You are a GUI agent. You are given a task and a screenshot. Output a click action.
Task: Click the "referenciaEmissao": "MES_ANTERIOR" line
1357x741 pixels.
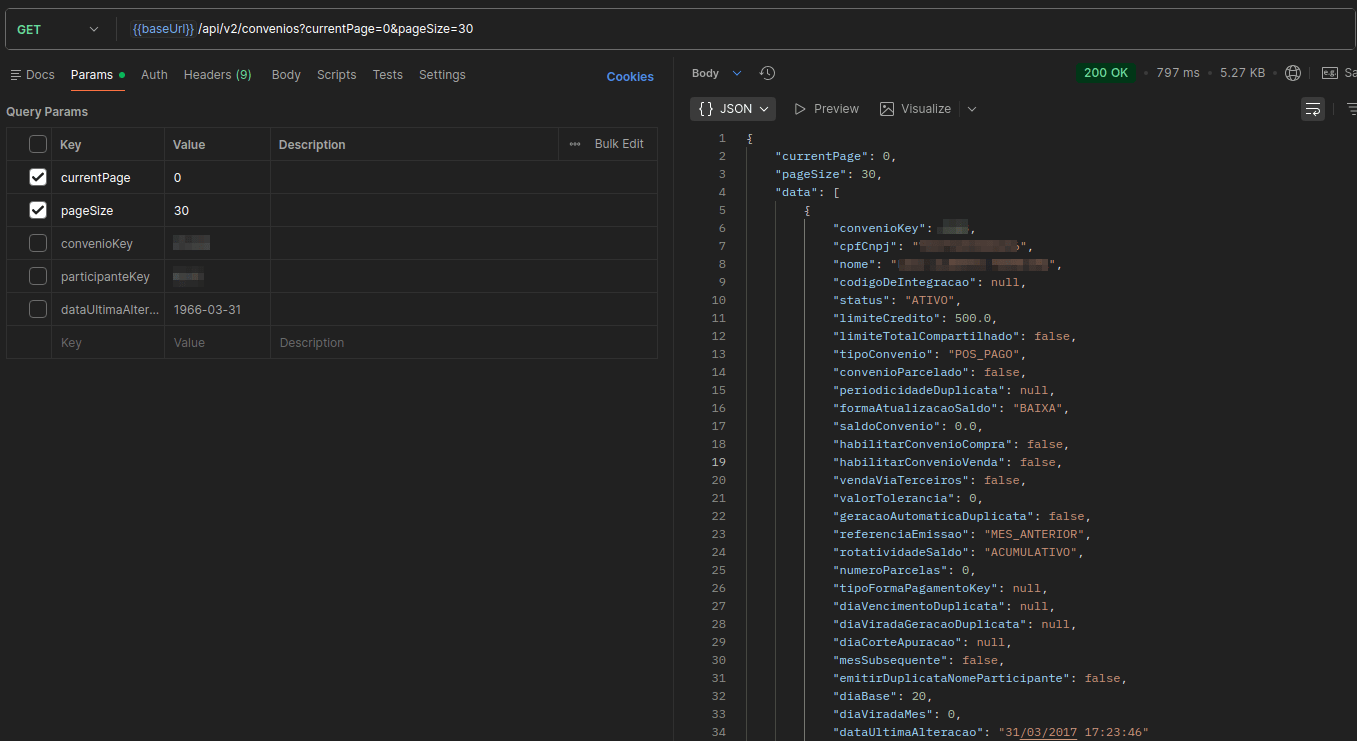[x=962, y=534]
